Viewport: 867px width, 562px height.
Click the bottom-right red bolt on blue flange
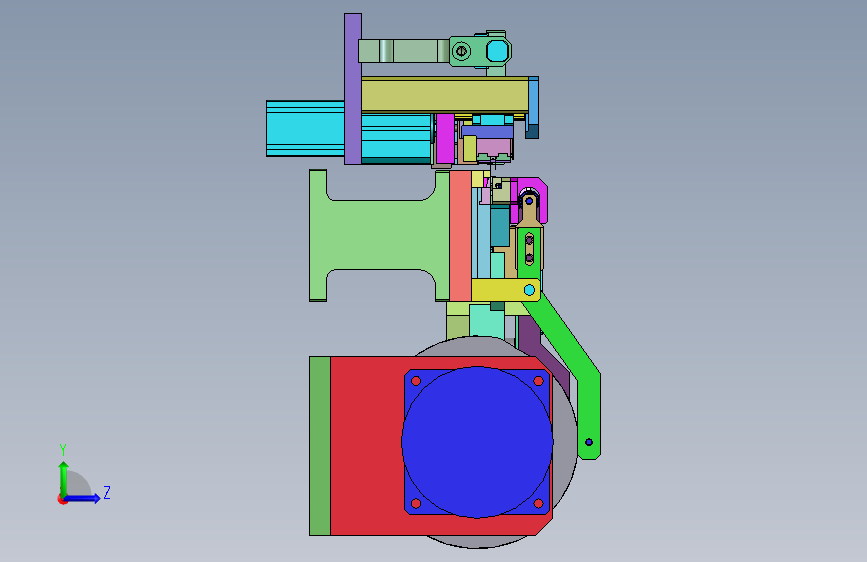pyautogui.click(x=538, y=503)
